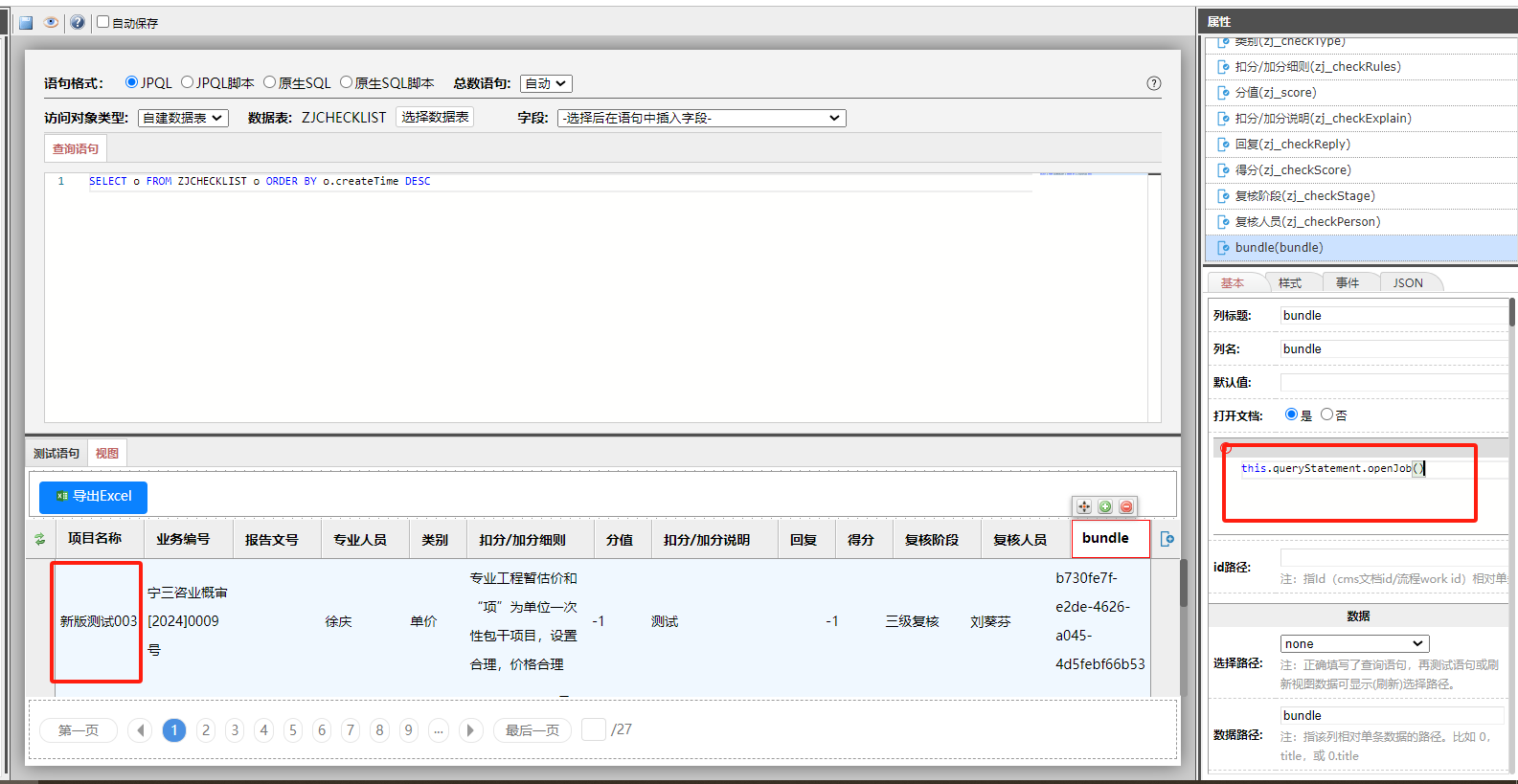Click the move column arrows icon
Screen dimensions: 1518x784
[x=1084, y=506]
